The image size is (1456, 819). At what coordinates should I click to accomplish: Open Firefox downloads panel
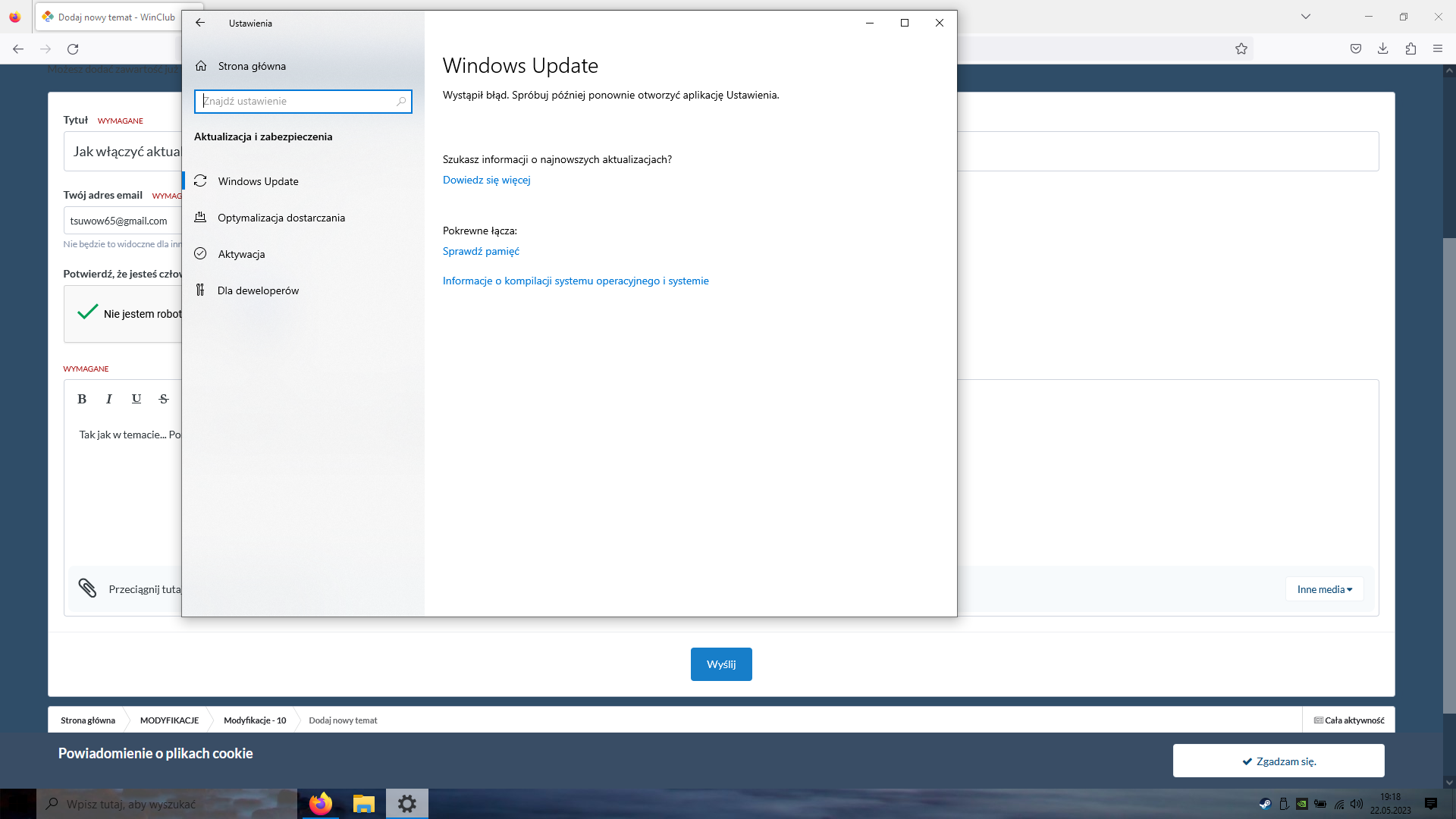(x=1383, y=49)
